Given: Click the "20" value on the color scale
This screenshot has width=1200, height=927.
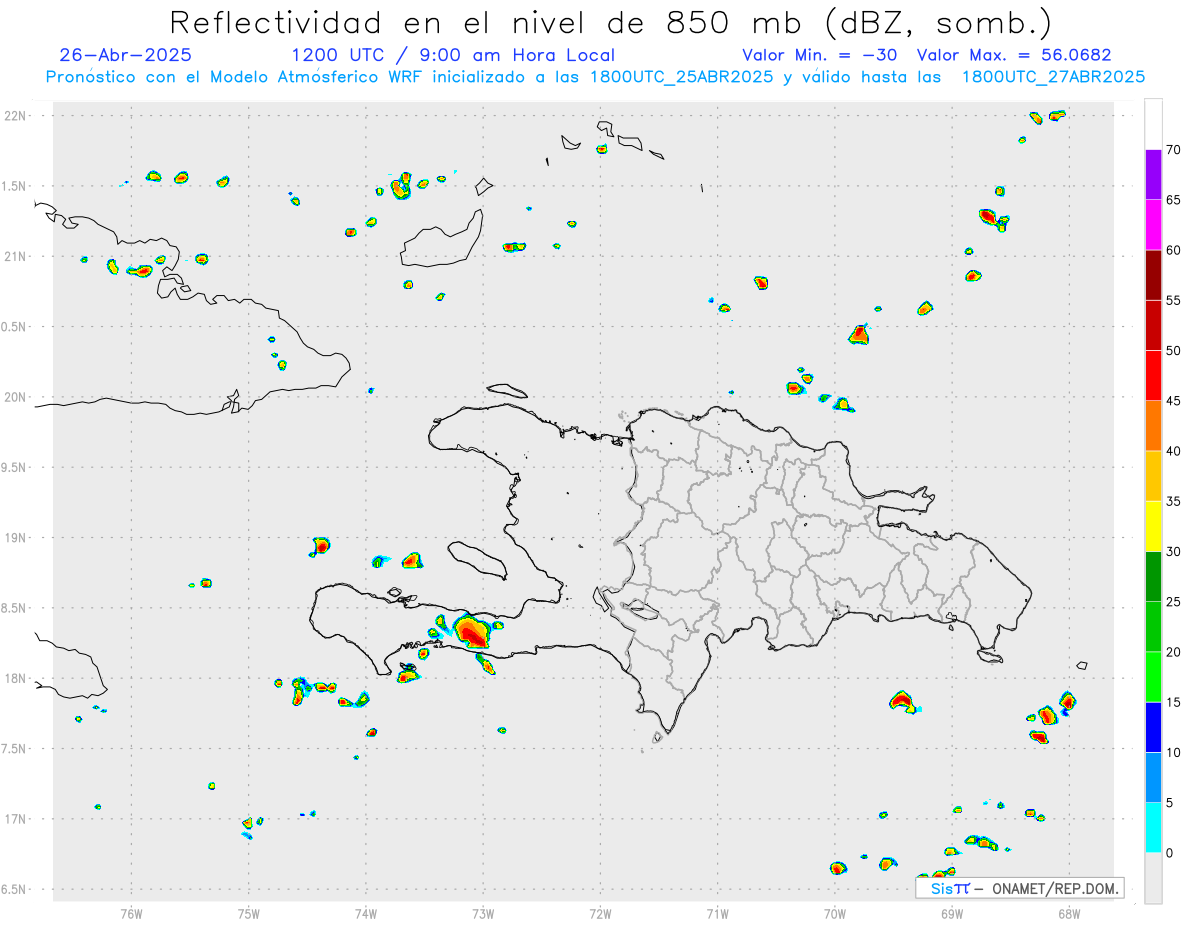Looking at the screenshot, I should 1174,652.
